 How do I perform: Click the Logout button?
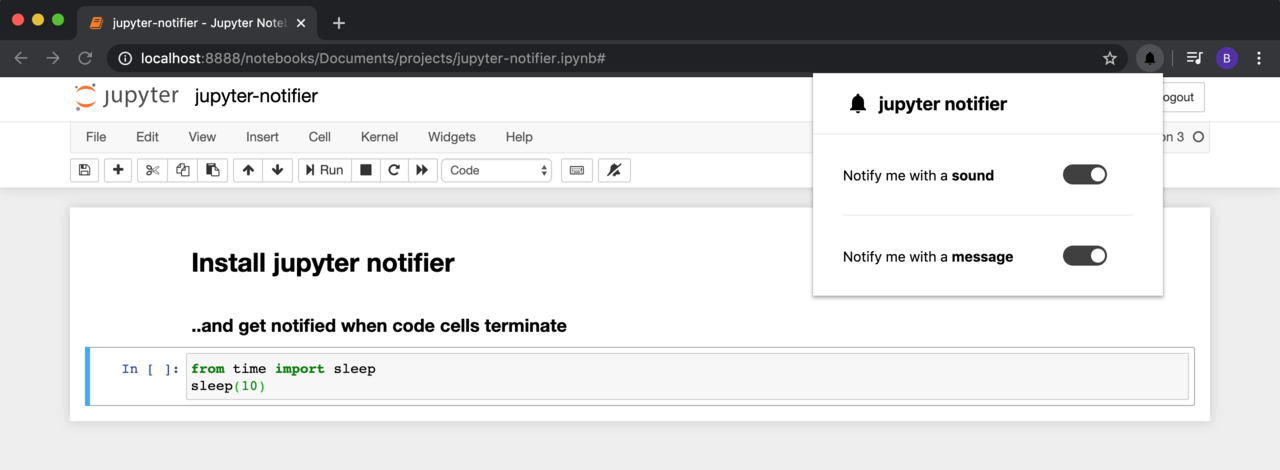1177,97
